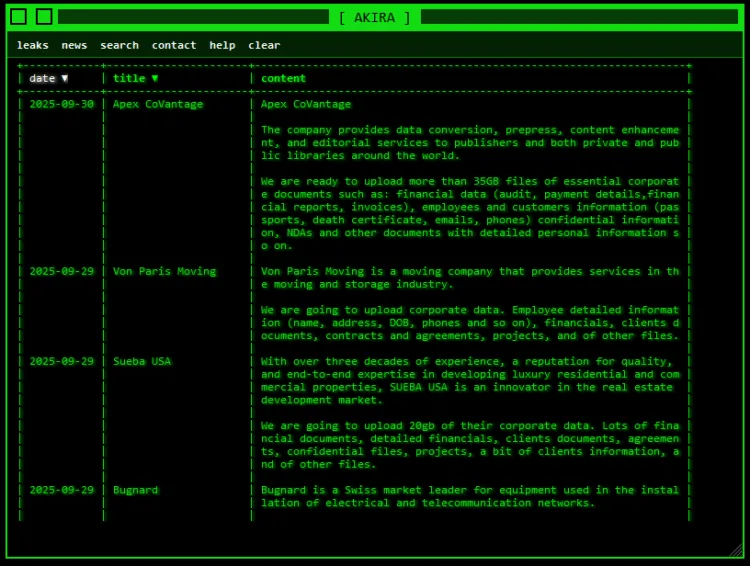750x566 pixels.
Task: Select the help command
Action: pos(222,45)
